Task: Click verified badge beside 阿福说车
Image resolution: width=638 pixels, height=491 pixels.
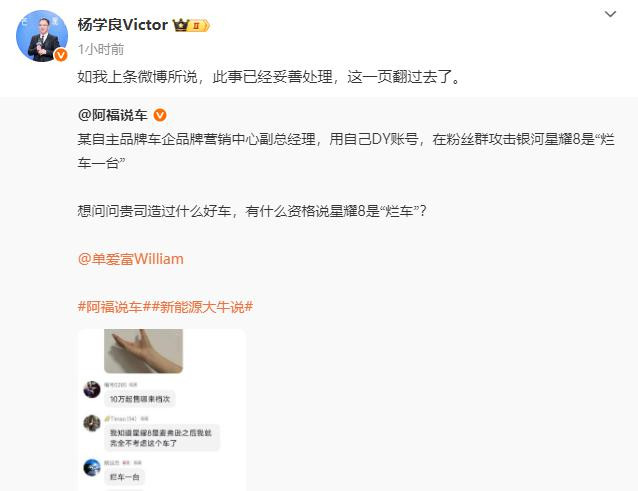Action: 160,115
